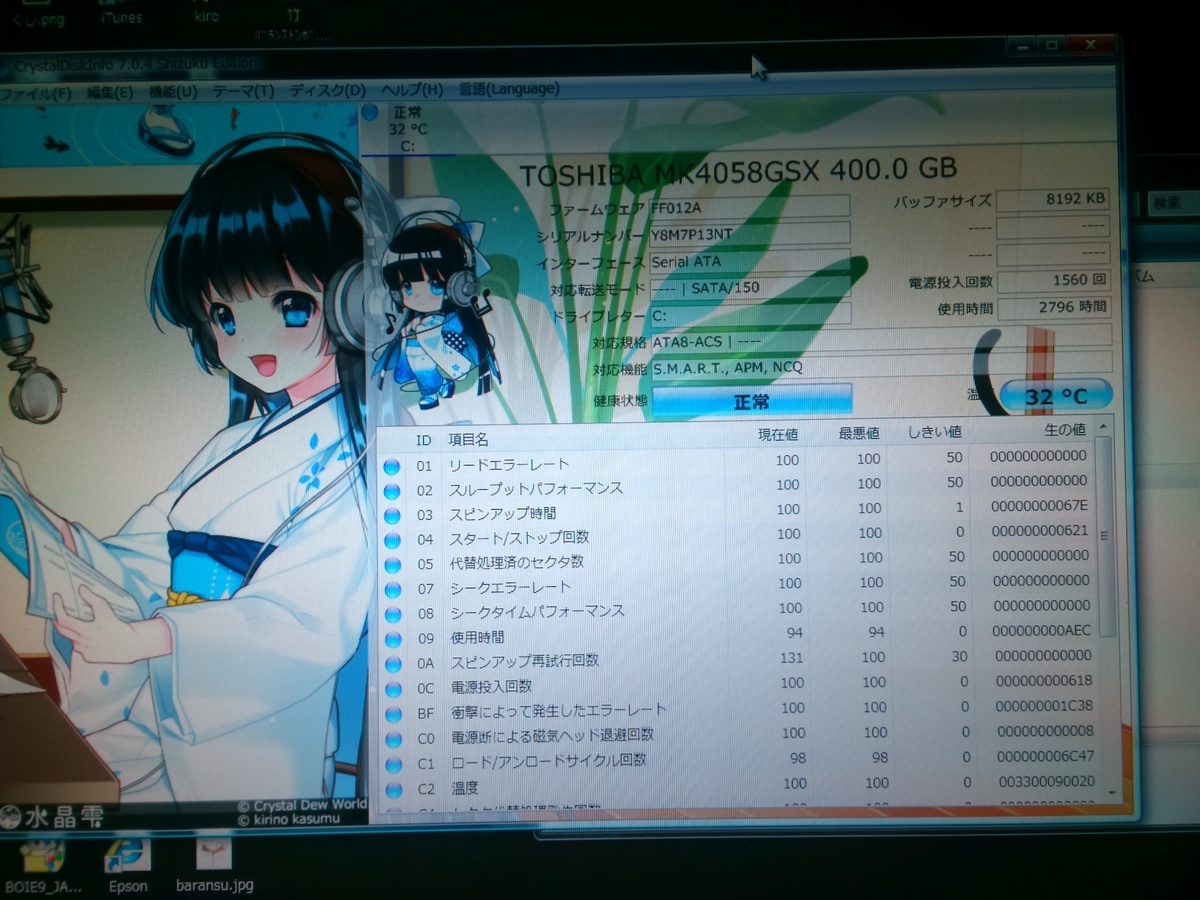This screenshot has height=900, width=1200.
Task: Open the Epson desktop icon
Action: tap(127, 866)
